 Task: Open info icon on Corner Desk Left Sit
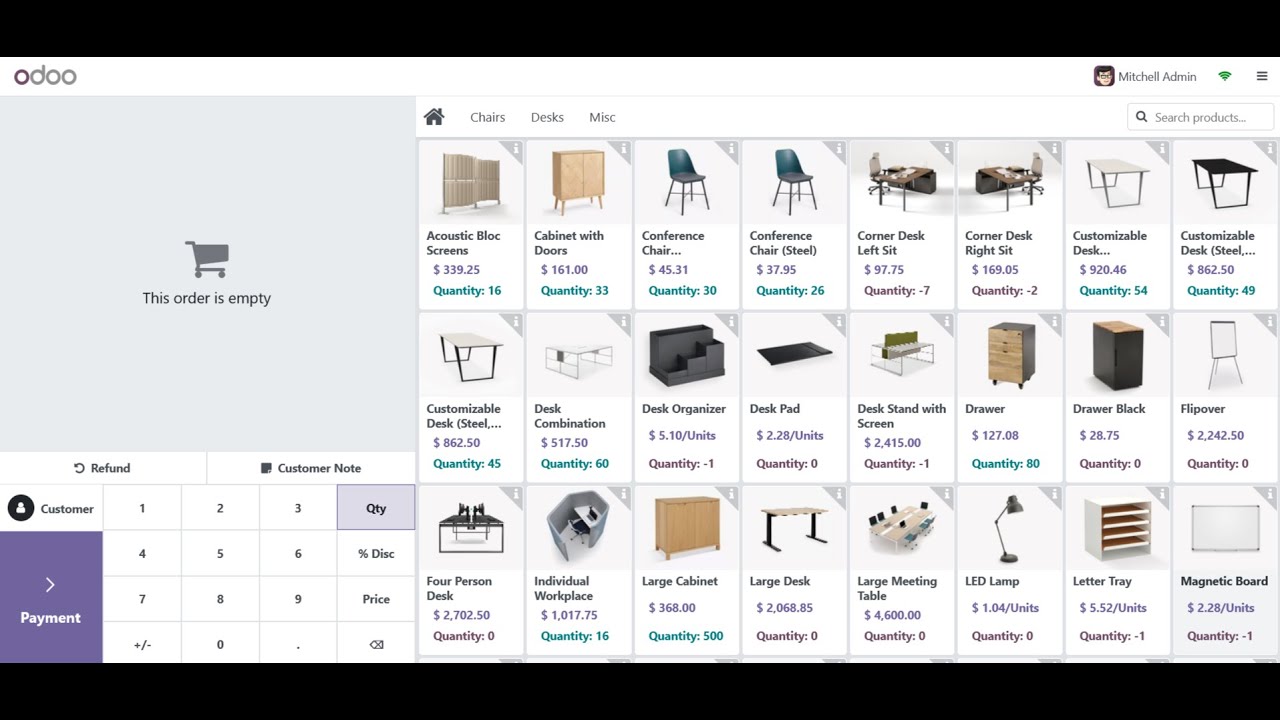pyautogui.click(x=947, y=148)
